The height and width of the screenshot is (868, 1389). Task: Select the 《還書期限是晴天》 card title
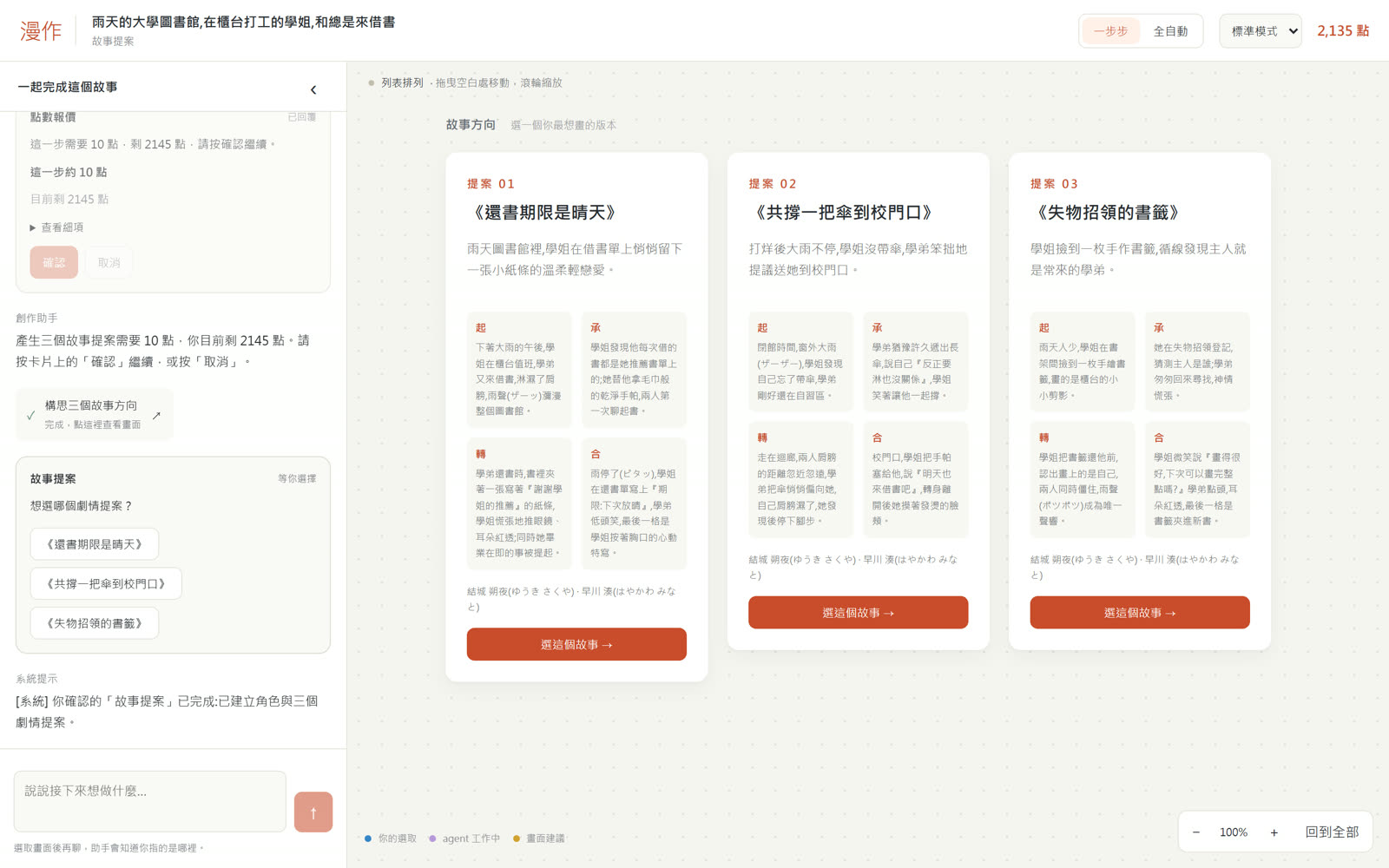545,213
